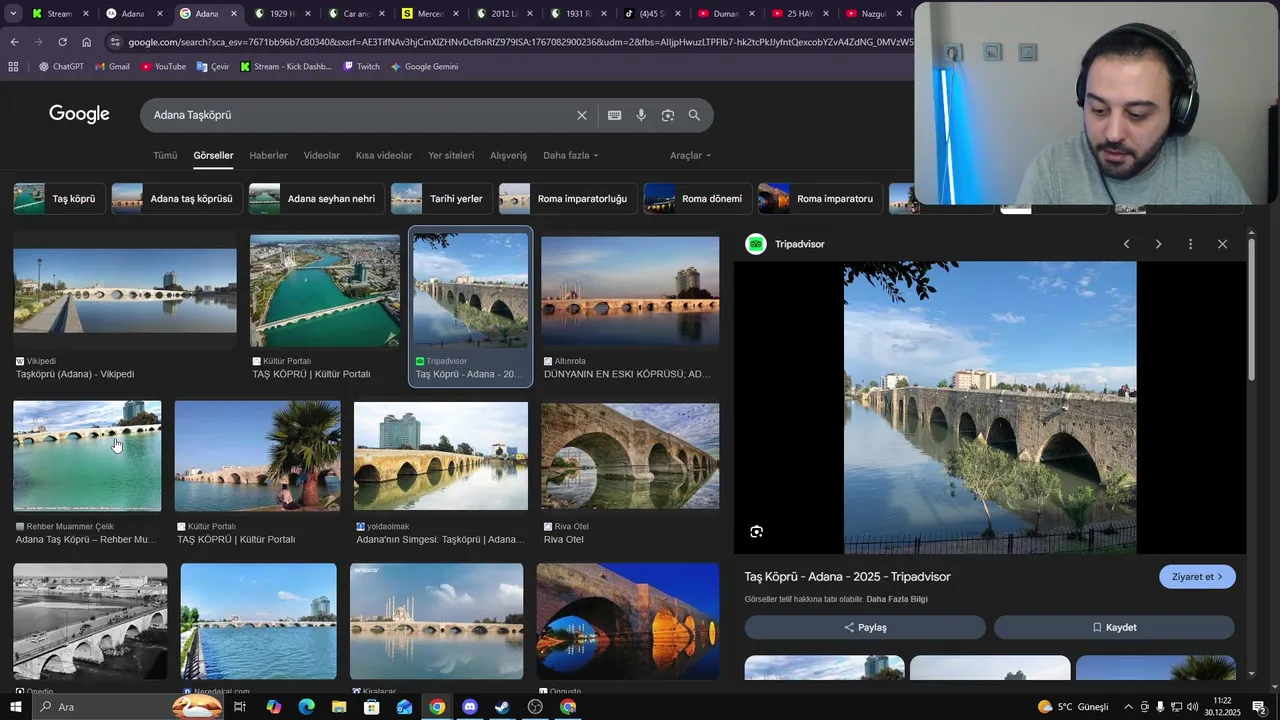Open Çevir bookmark

(213, 67)
